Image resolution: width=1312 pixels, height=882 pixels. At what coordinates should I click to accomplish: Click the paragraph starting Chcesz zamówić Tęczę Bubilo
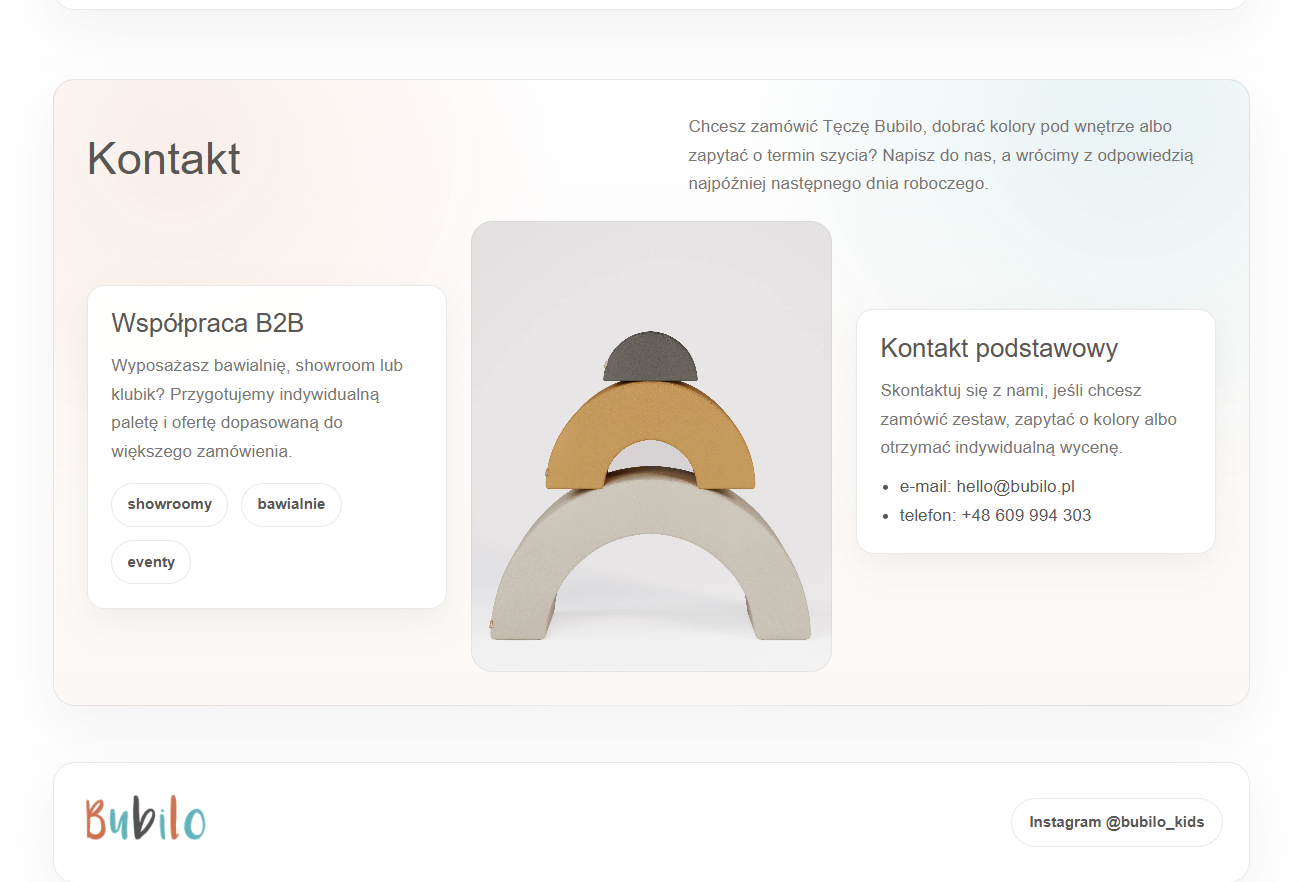(941, 155)
